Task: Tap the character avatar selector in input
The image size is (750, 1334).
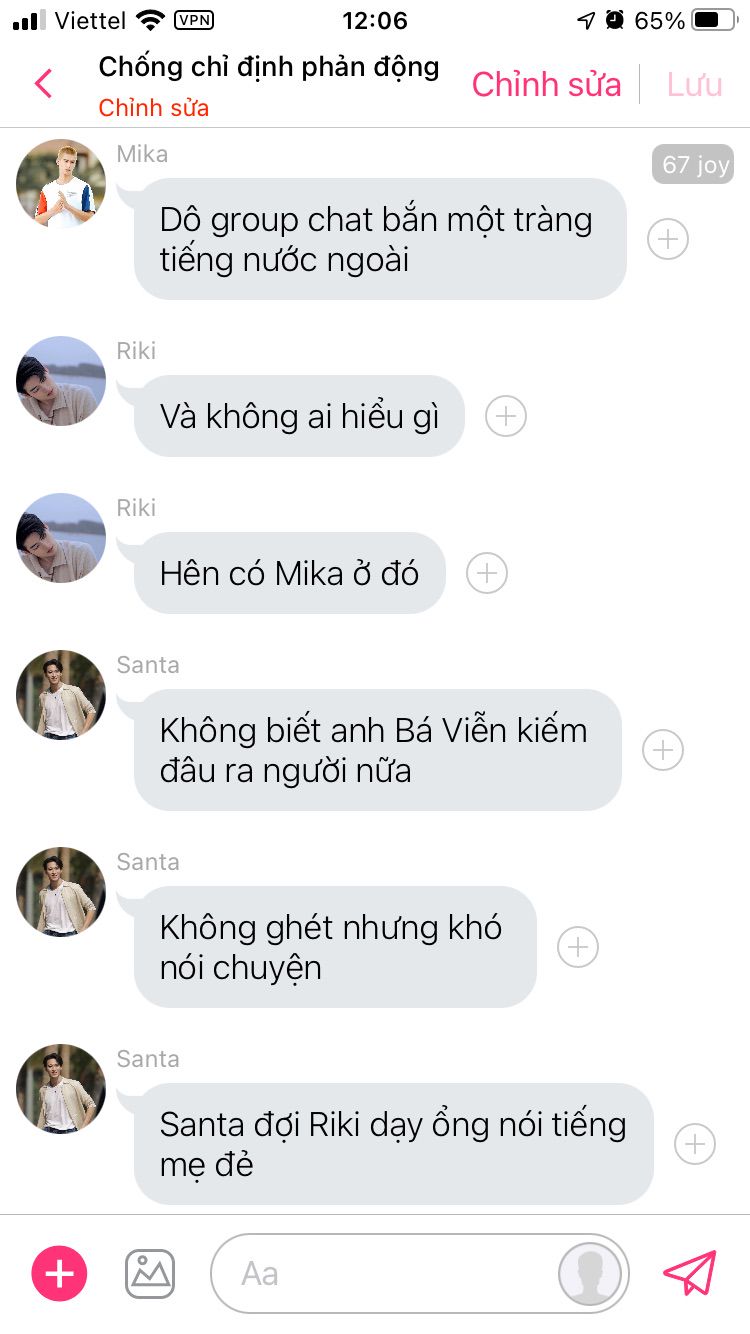Action: (x=590, y=1274)
